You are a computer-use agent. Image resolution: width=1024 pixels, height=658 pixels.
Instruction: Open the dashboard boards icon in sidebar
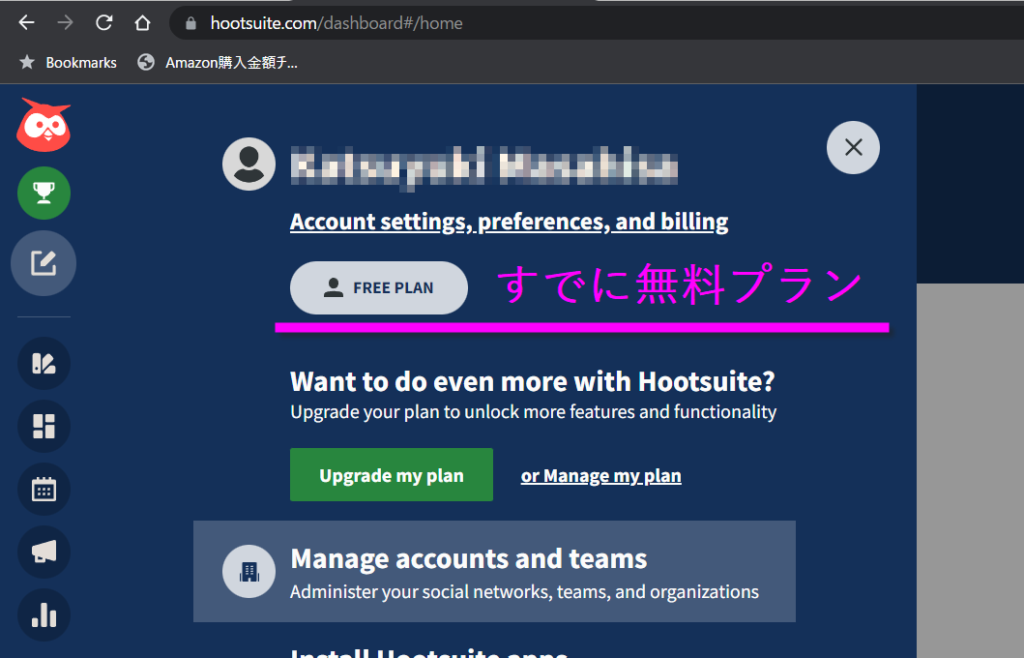point(44,426)
